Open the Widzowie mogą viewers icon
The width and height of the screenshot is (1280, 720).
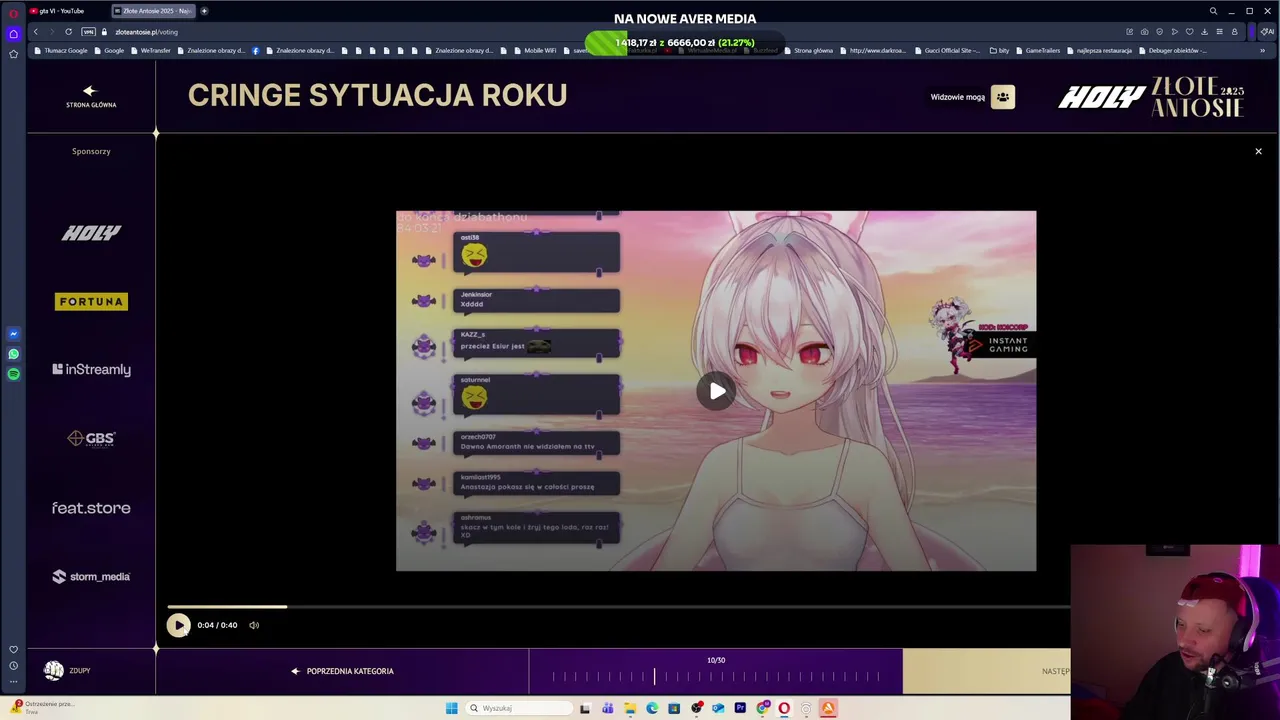click(1003, 97)
